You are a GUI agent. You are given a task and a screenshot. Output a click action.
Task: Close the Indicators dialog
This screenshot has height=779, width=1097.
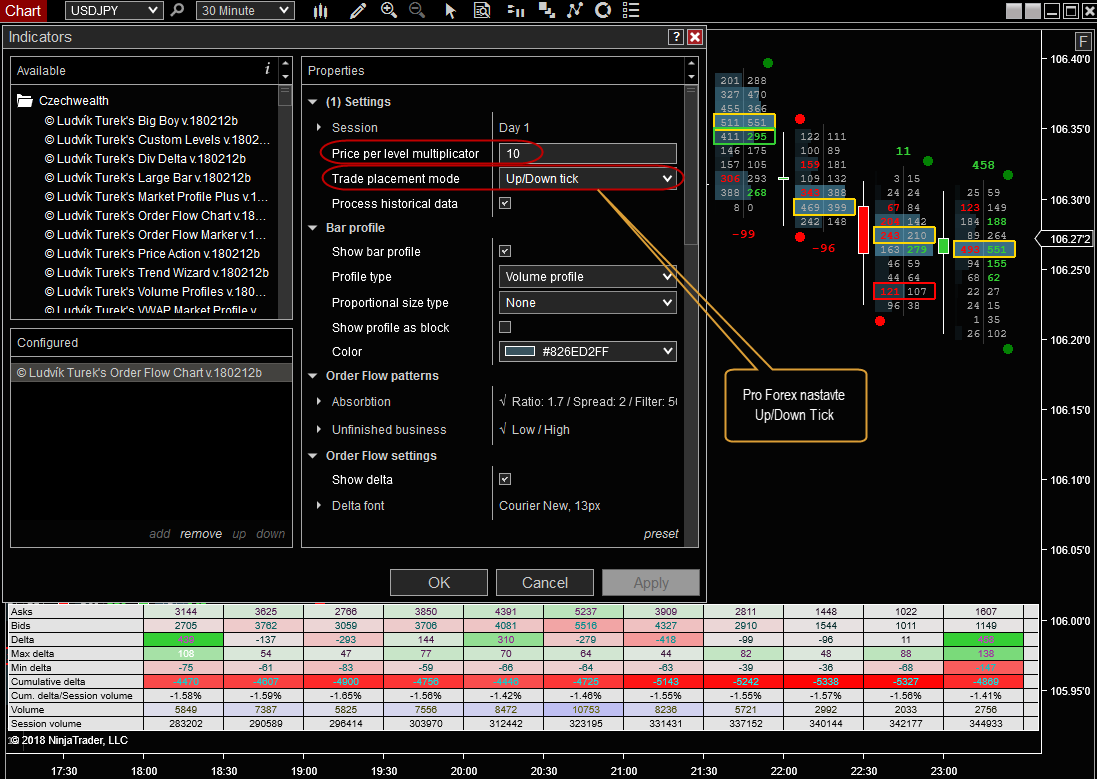[695, 37]
